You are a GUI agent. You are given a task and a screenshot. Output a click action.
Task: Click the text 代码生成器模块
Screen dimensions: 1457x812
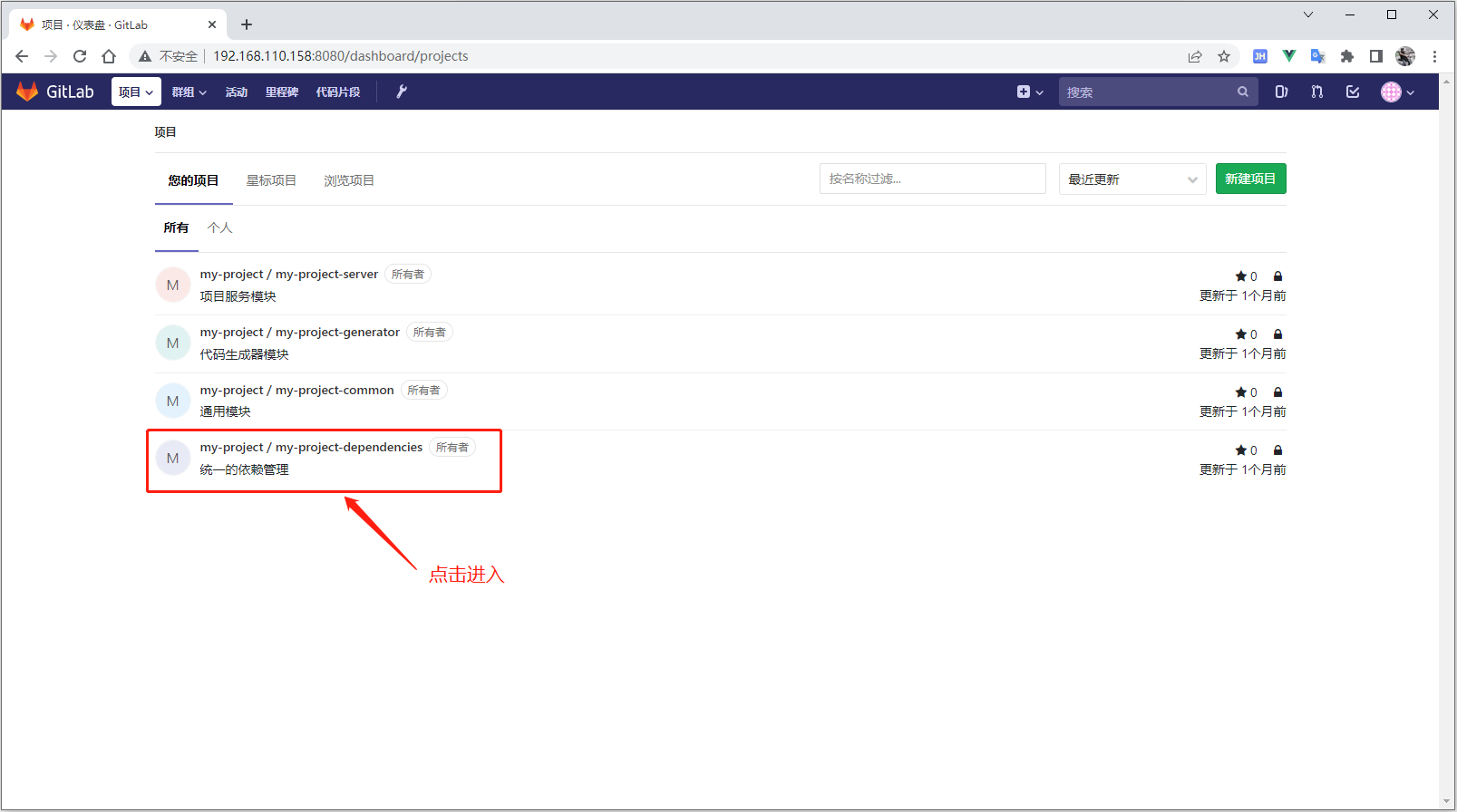[x=245, y=354]
